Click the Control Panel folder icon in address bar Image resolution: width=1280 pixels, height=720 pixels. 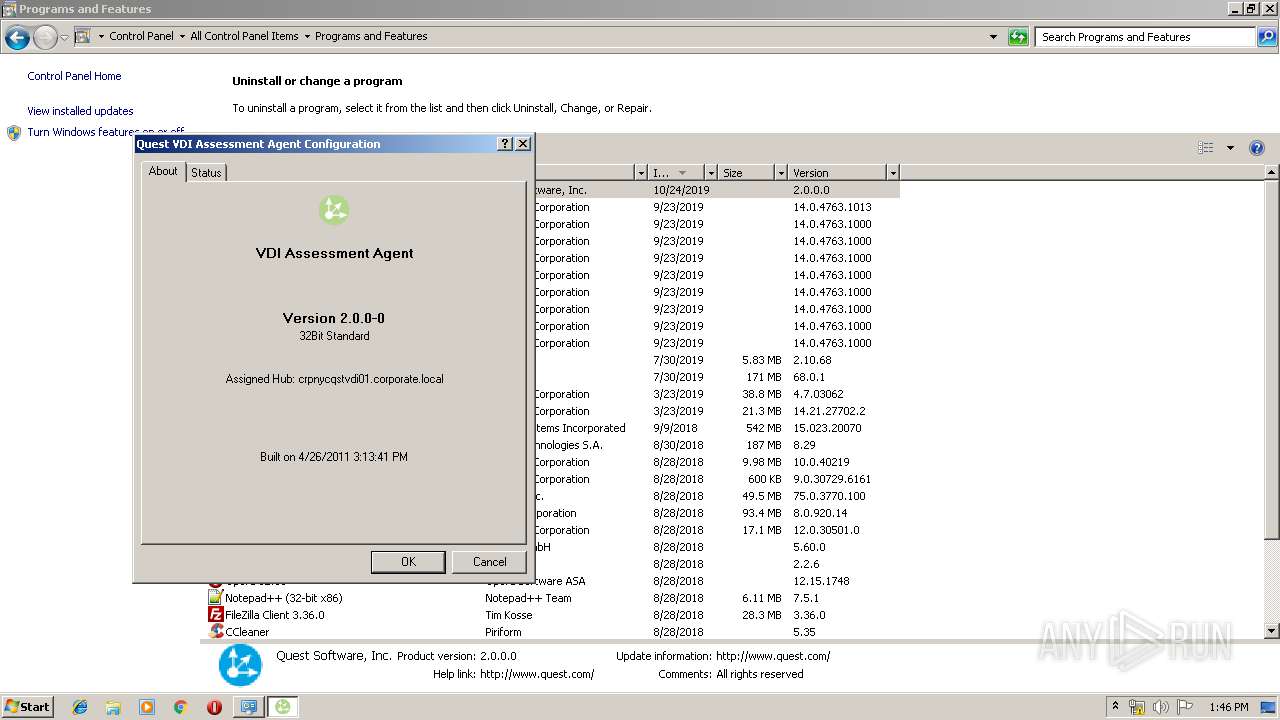pyautogui.click(x=82, y=36)
